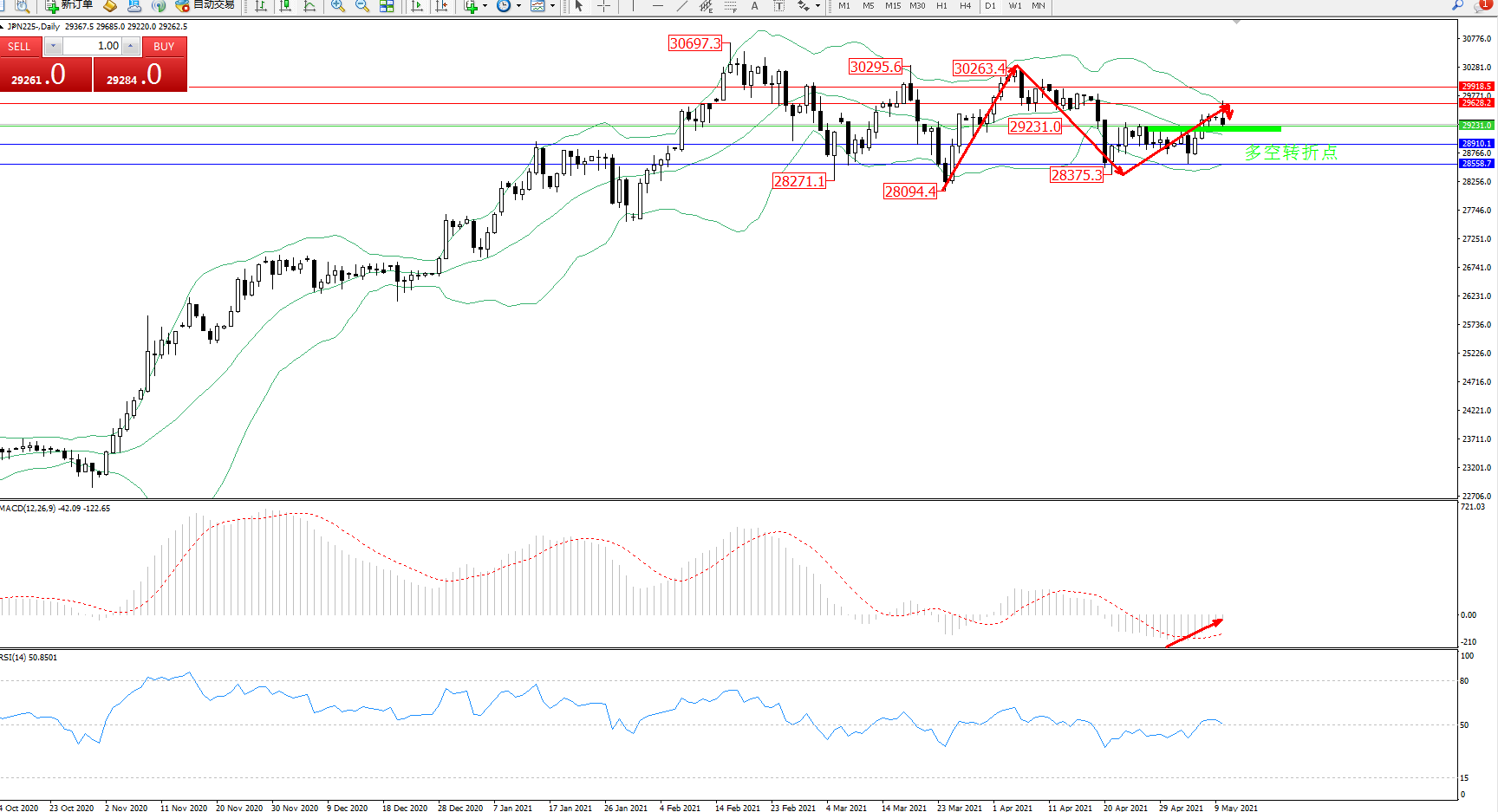Open the search magnifier icon
The height and width of the screenshot is (812, 1498).
1458,6
